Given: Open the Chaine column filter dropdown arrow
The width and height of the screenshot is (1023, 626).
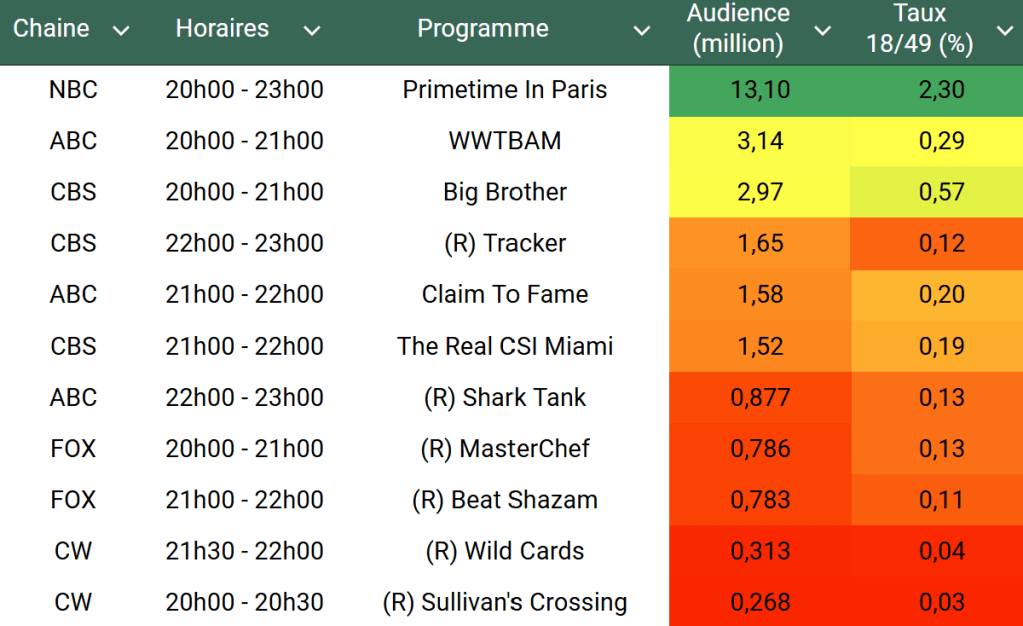Looking at the screenshot, I should click(121, 31).
